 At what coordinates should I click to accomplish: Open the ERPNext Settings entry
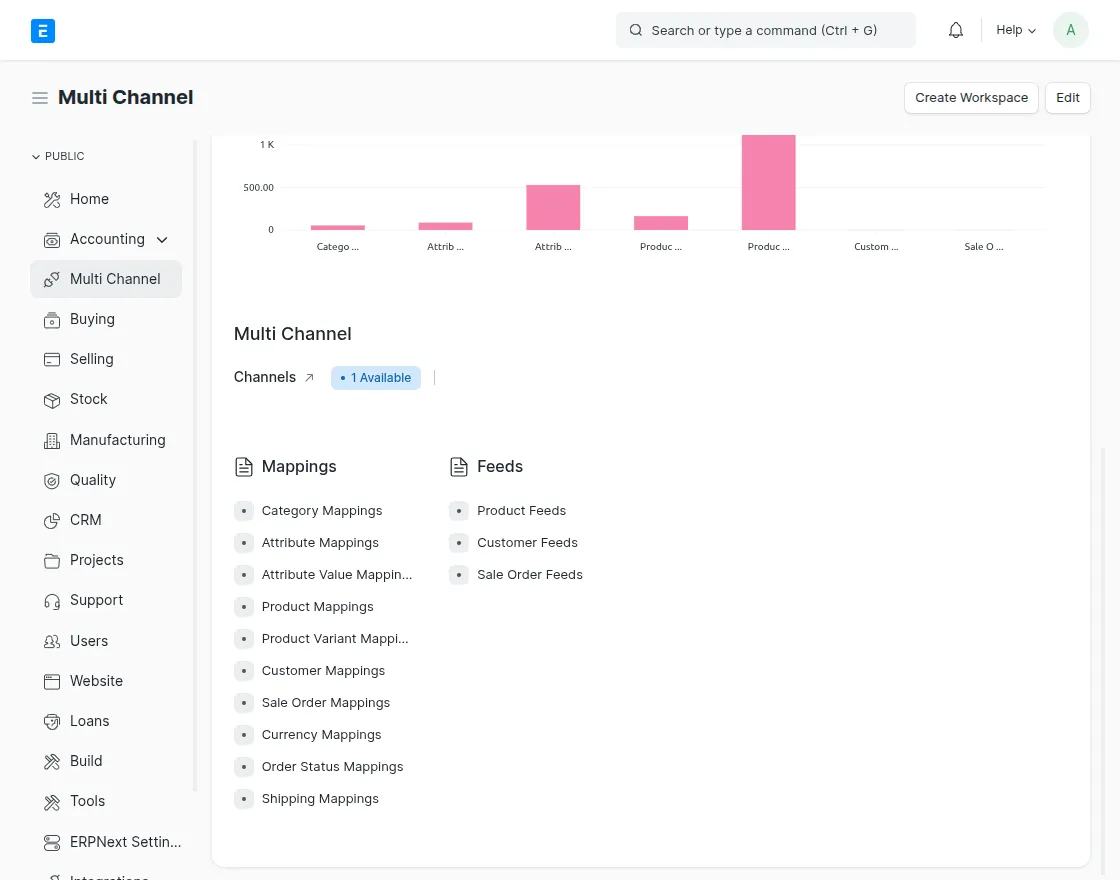point(125,842)
